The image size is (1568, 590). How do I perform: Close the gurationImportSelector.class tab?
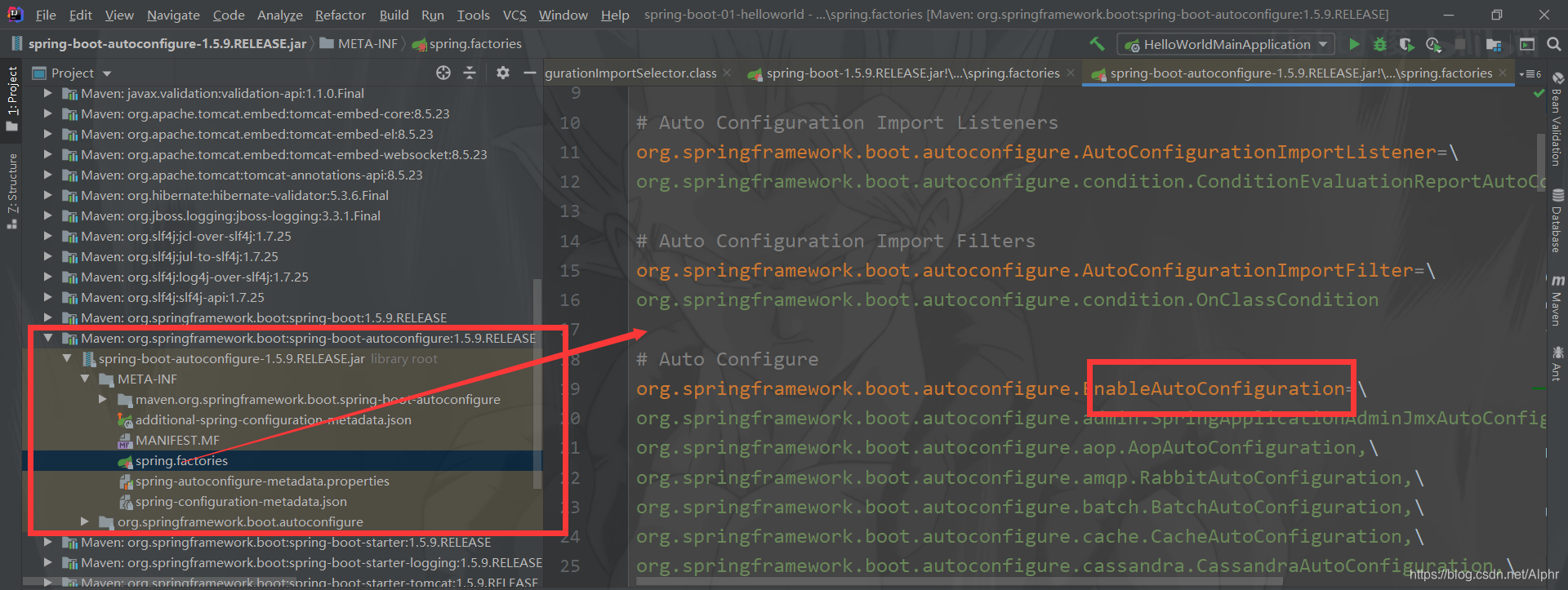[x=727, y=73]
